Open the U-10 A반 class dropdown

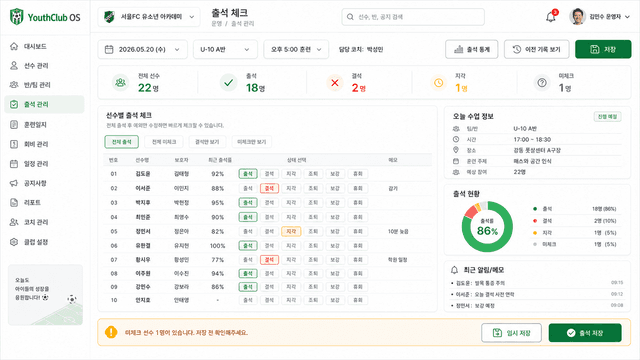[225, 49]
